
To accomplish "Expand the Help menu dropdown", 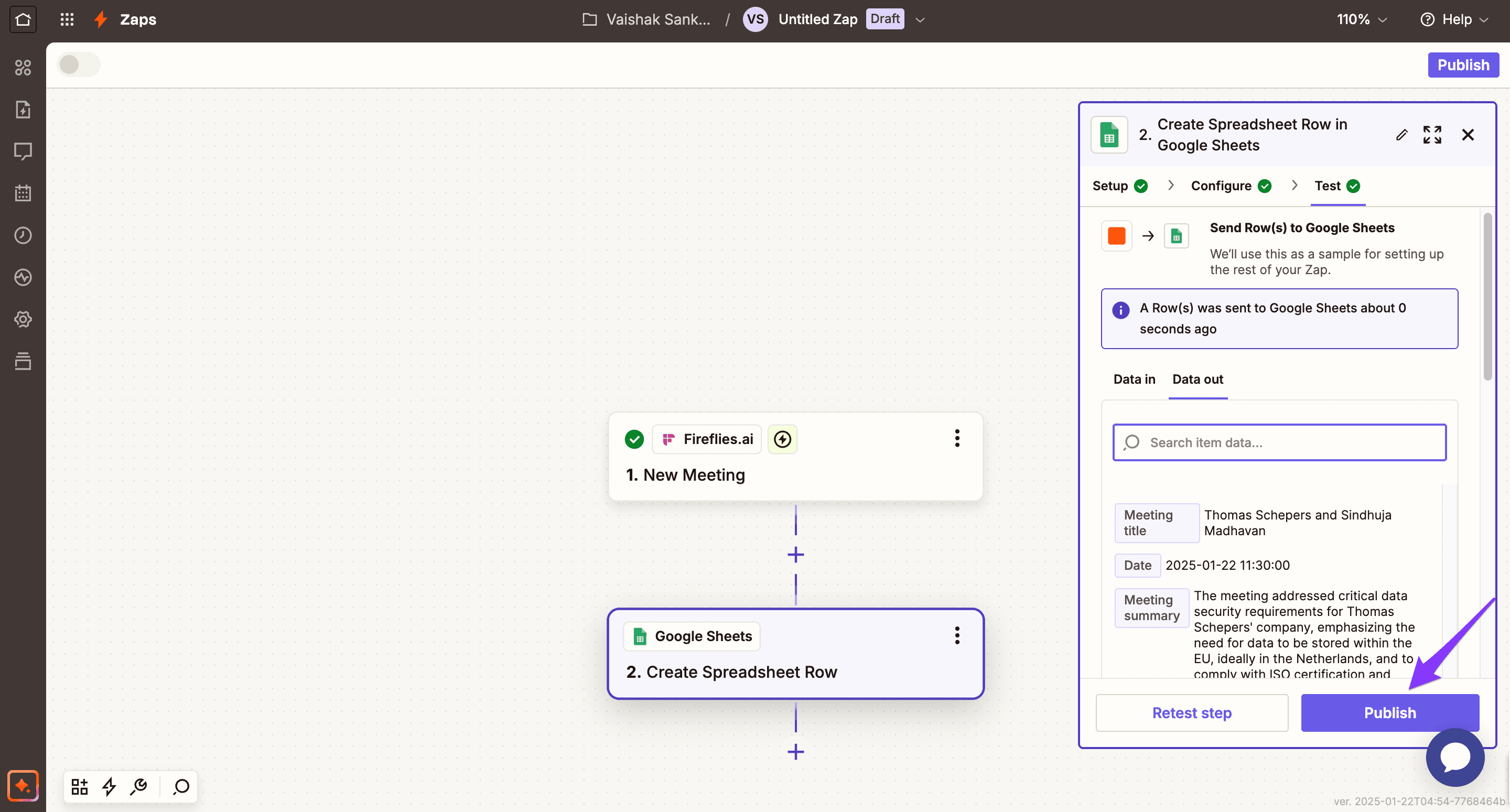I will point(1484,20).
